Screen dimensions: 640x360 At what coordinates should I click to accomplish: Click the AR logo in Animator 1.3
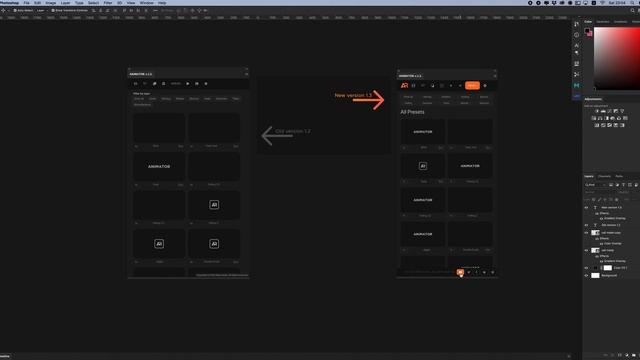pos(404,86)
